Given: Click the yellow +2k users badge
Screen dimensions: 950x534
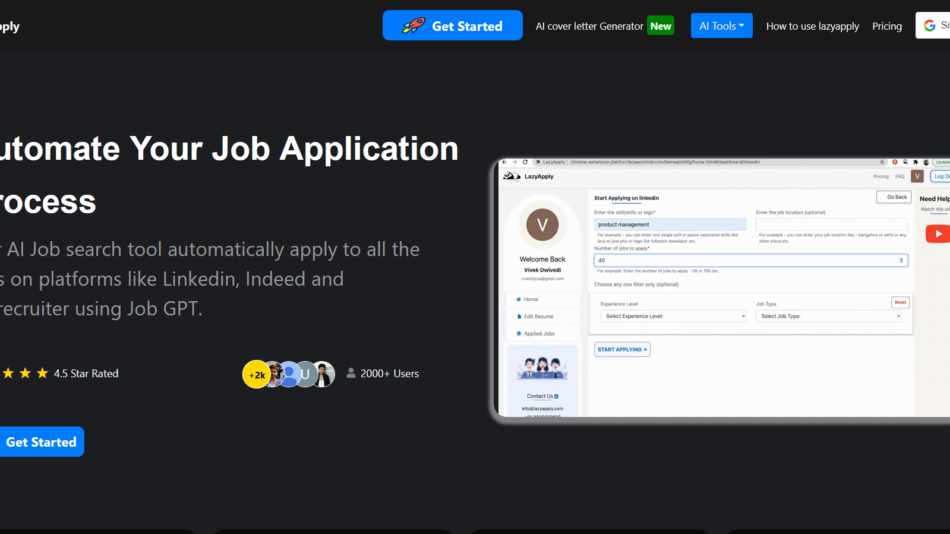Looking at the screenshot, I should point(256,375).
